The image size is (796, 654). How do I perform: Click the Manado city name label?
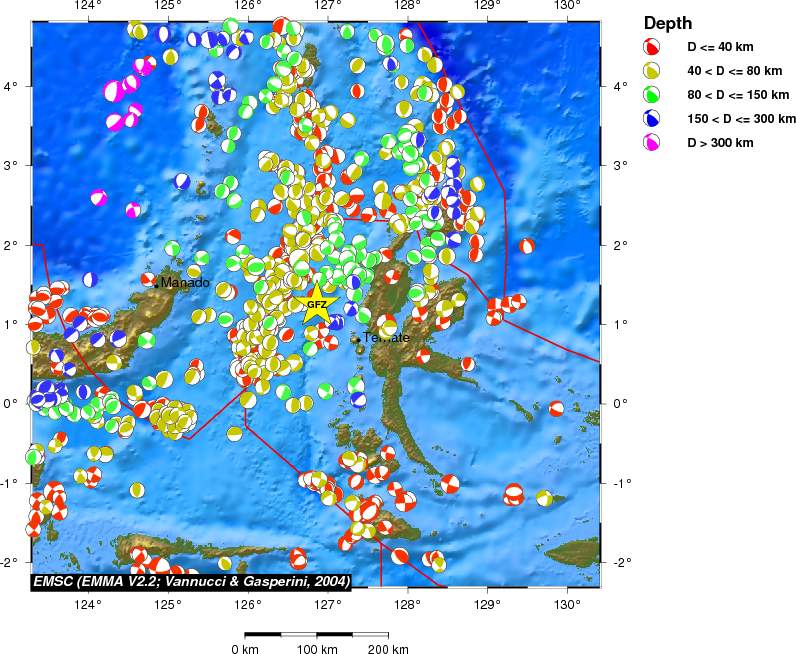click(x=186, y=283)
